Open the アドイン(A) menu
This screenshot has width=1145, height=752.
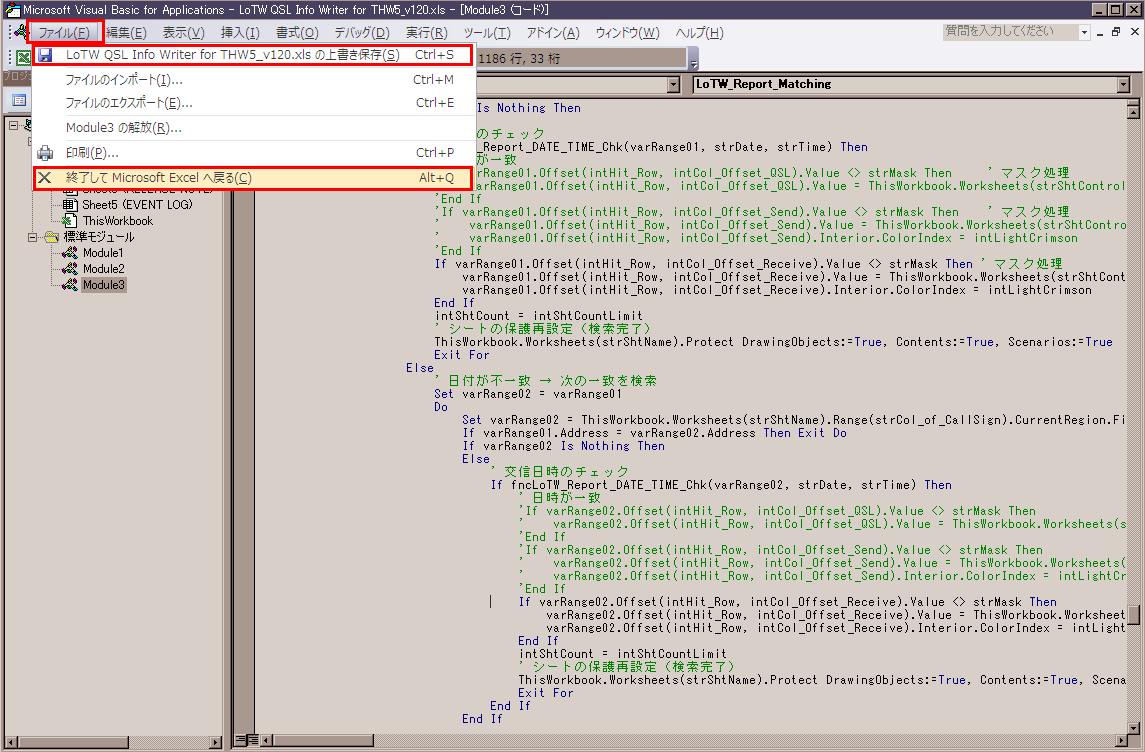pyautogui.click(x=553, y=33)
